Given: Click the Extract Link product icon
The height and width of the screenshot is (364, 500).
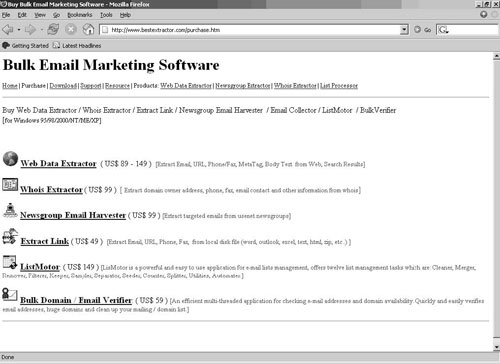Looking at the screenshot, I should tap(10, 236).
